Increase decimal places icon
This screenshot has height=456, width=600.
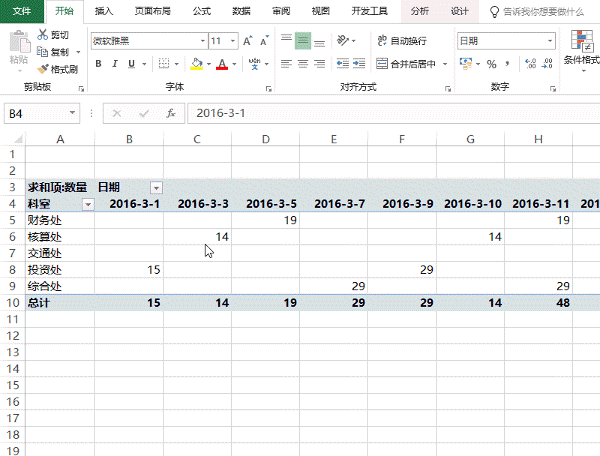coord(531,64)
